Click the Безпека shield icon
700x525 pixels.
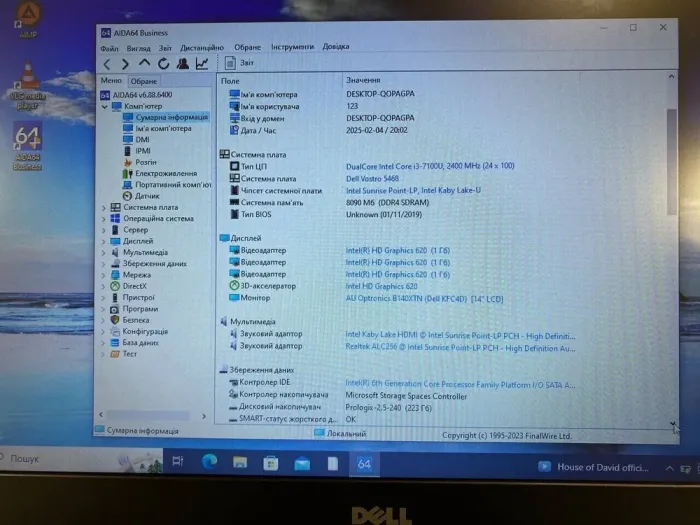pos(115,320)
